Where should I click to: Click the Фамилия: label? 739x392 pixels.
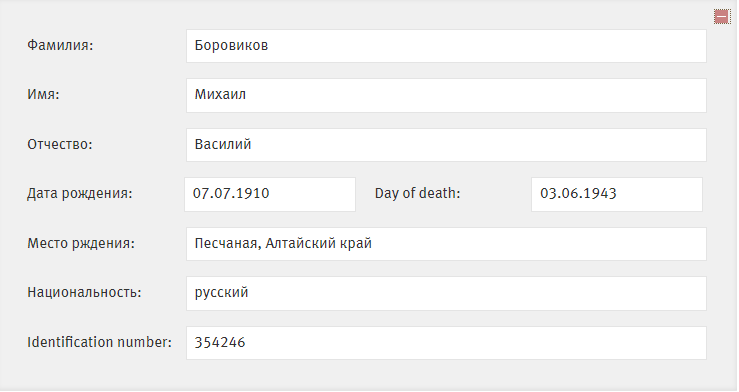60,45
